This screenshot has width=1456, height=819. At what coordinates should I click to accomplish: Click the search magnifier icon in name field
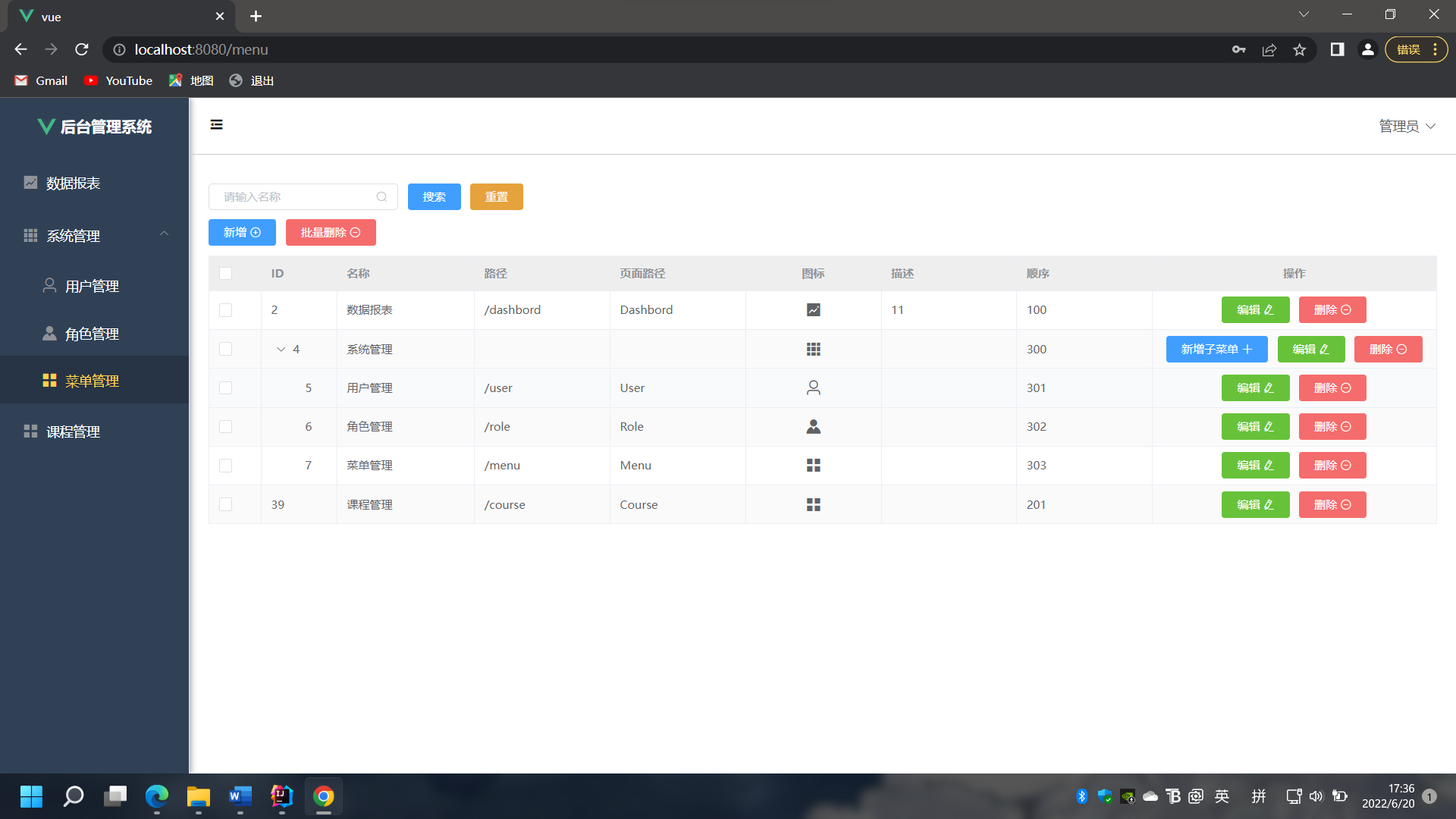pyautogui.click(x=381, y=197)
